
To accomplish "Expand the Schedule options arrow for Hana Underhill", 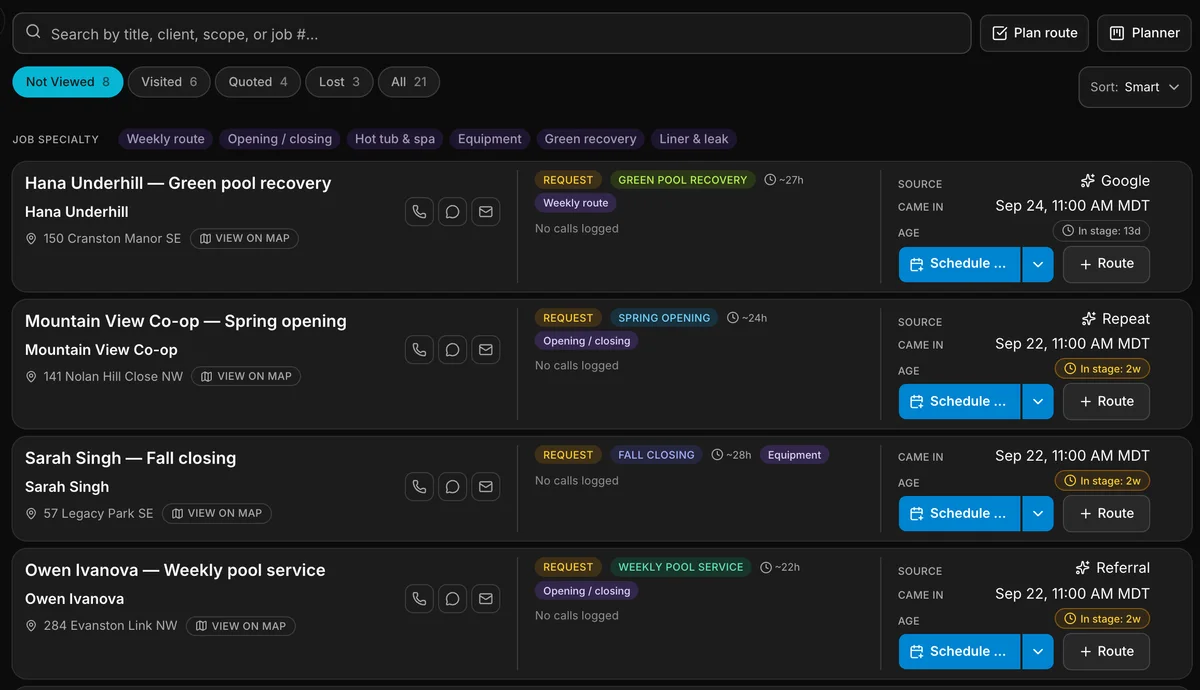I will click(x=1037, y=264).
